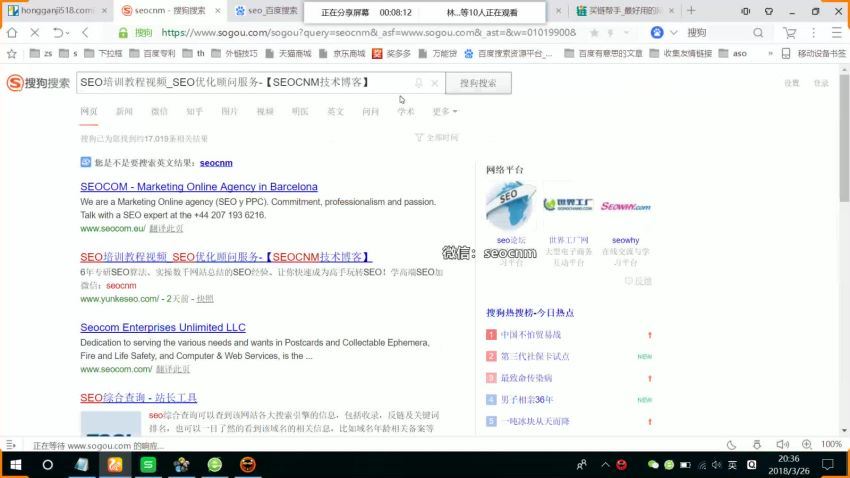850x478 pixels.
Task: Click the seo论坛 globe thumbnail
Action: point(511,206)
